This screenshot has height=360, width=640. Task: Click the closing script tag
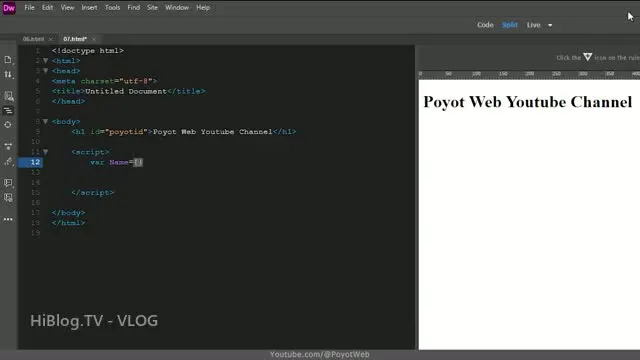pyautogui.click(x=93, y=193)
